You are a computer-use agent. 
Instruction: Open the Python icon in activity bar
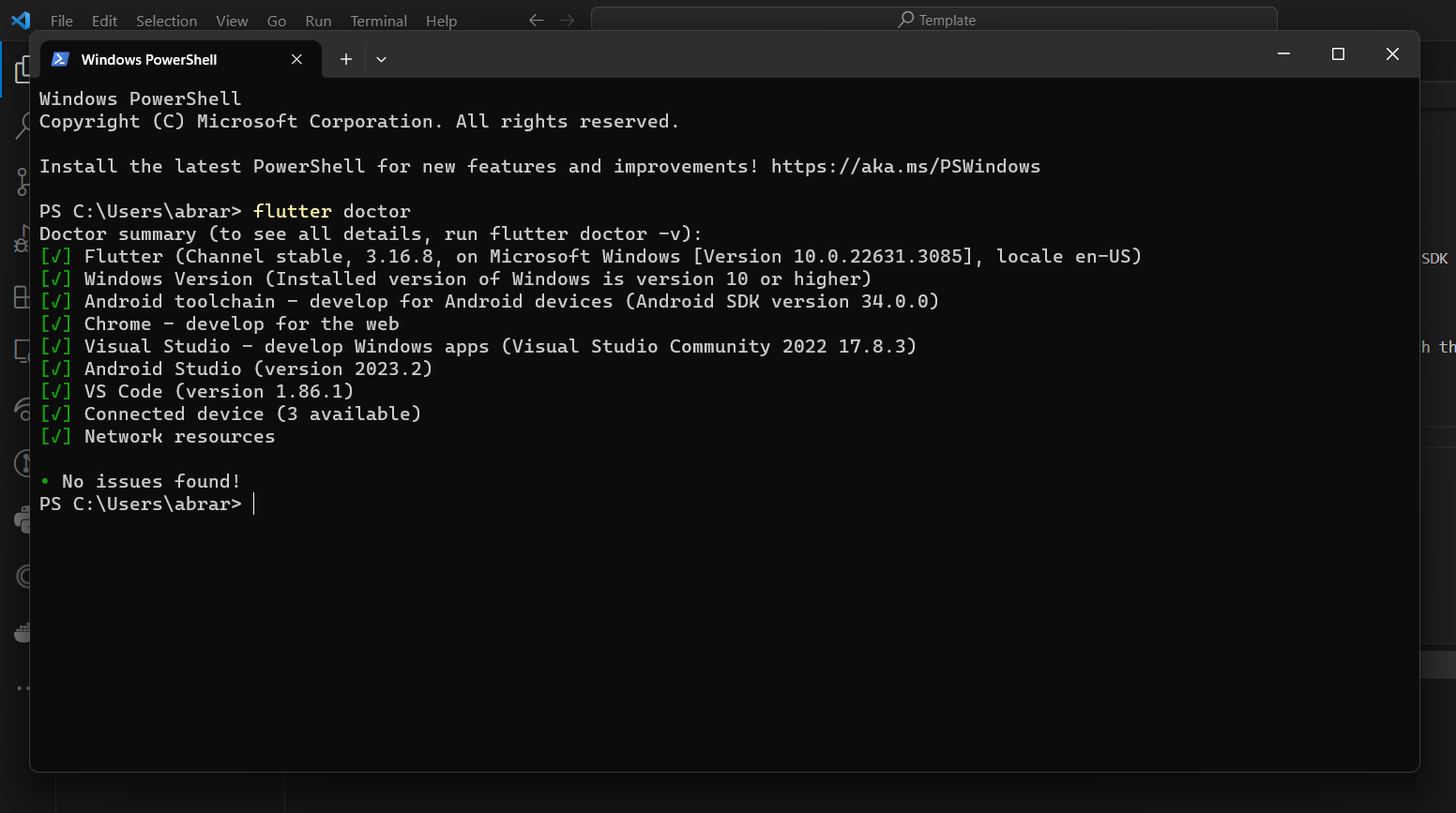click(21, 519)
